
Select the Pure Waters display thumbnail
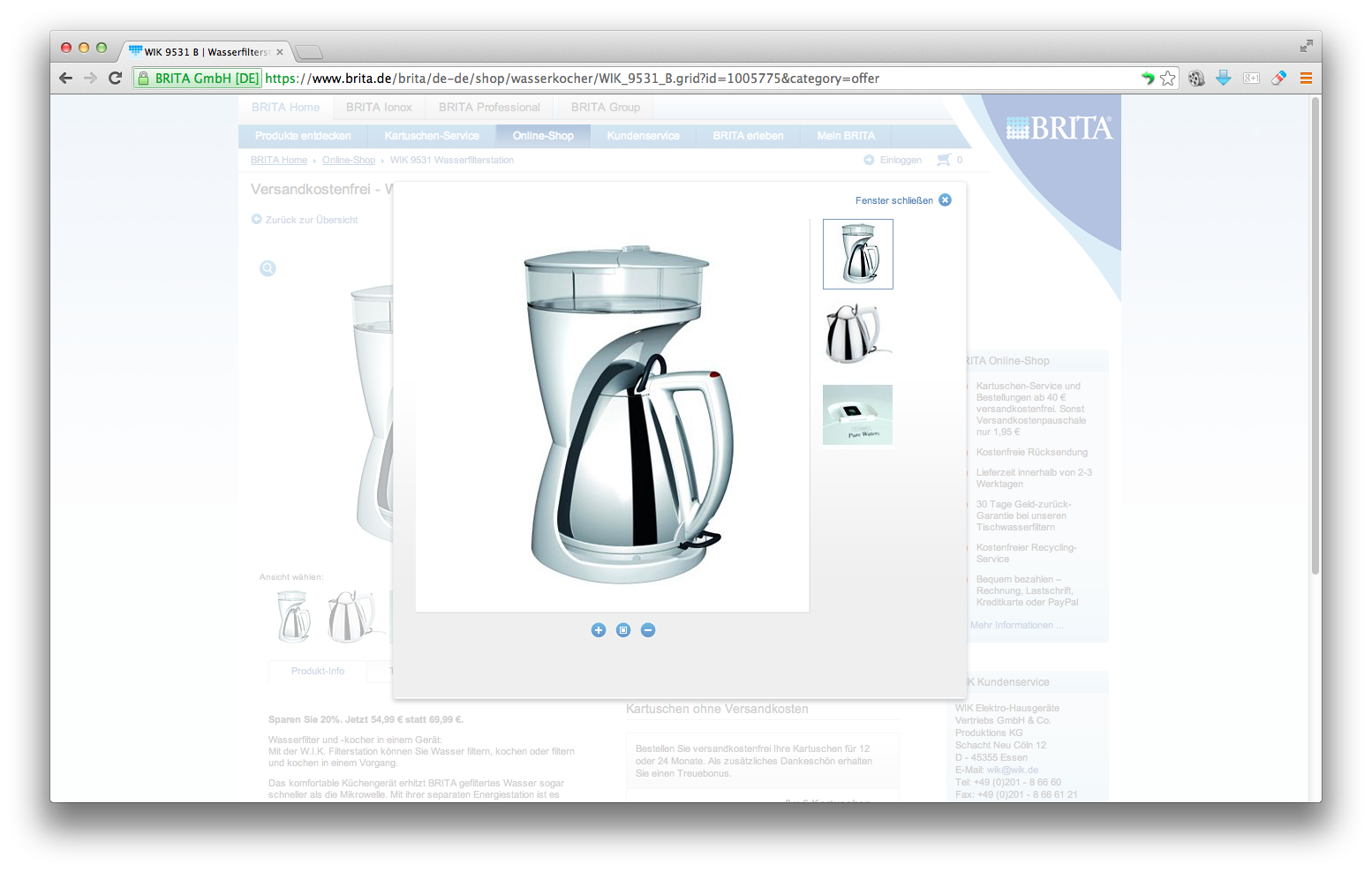pyautogui.click(x=858, y=415)
